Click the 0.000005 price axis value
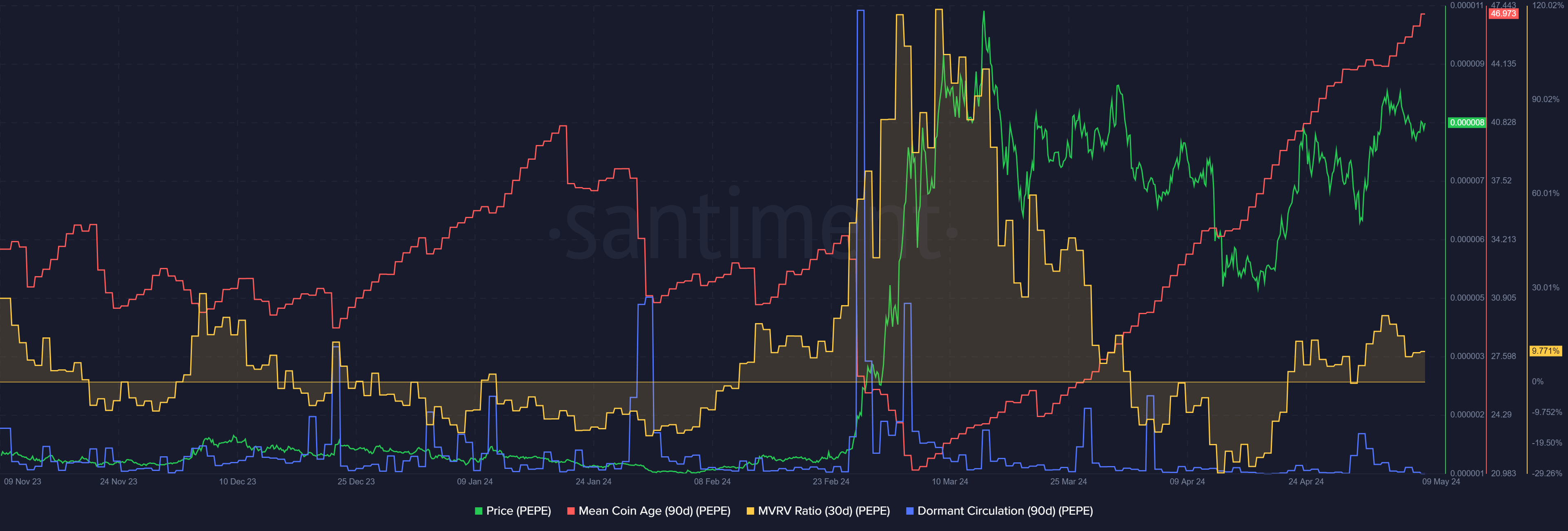 pos(1467,298)
